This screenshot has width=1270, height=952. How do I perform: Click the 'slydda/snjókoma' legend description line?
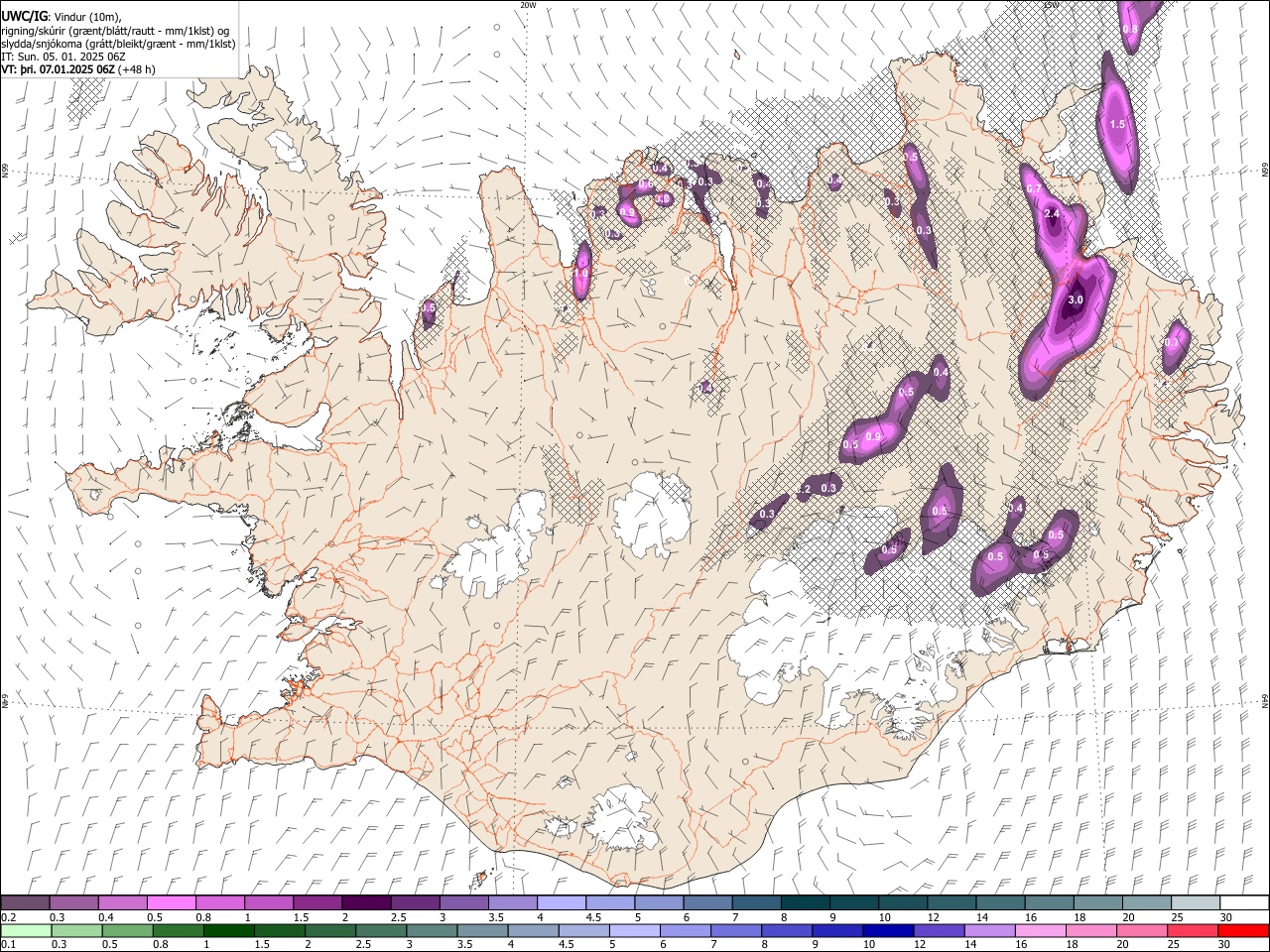coord(118,44)
